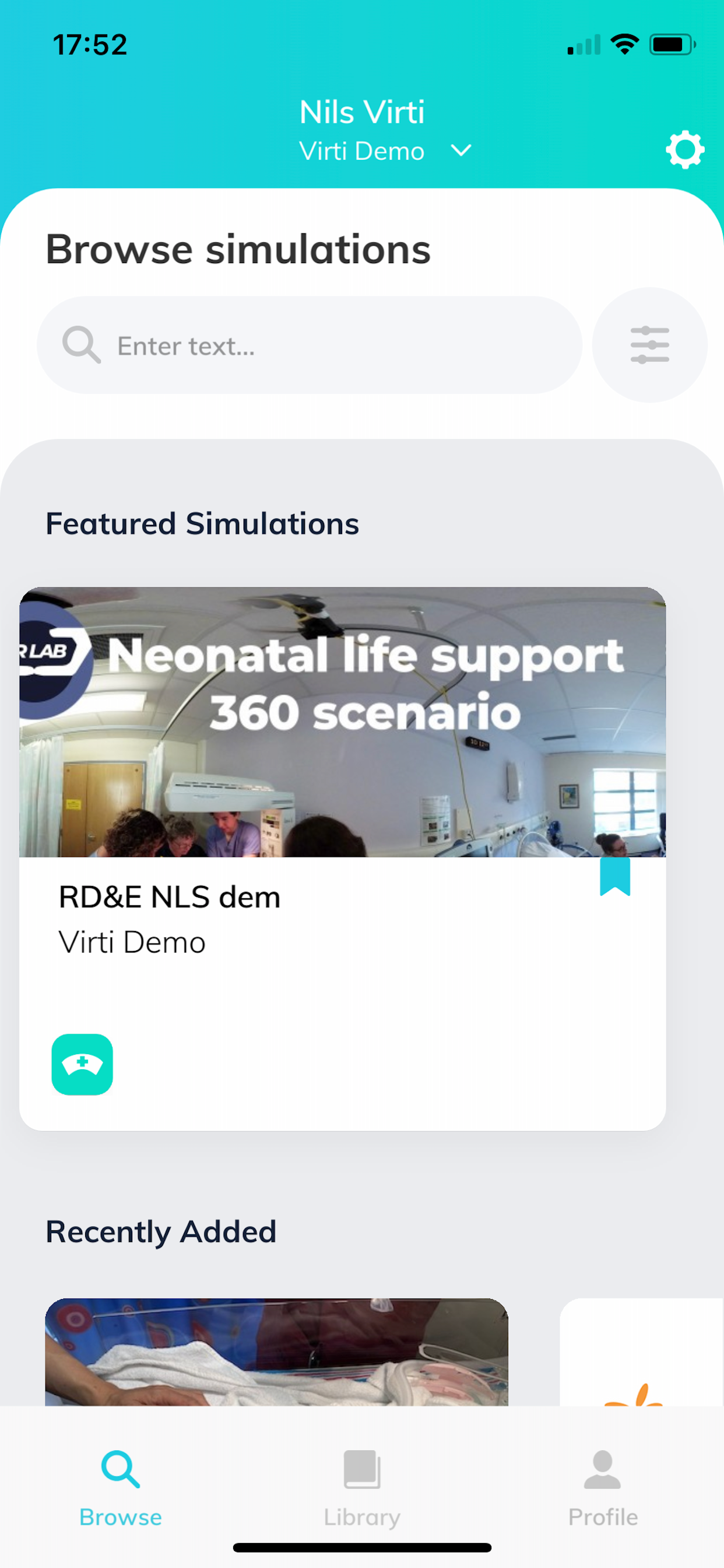Tap the Wi-Fi status icon
This screenshot has height=1568, width=724.
point(625,44)
